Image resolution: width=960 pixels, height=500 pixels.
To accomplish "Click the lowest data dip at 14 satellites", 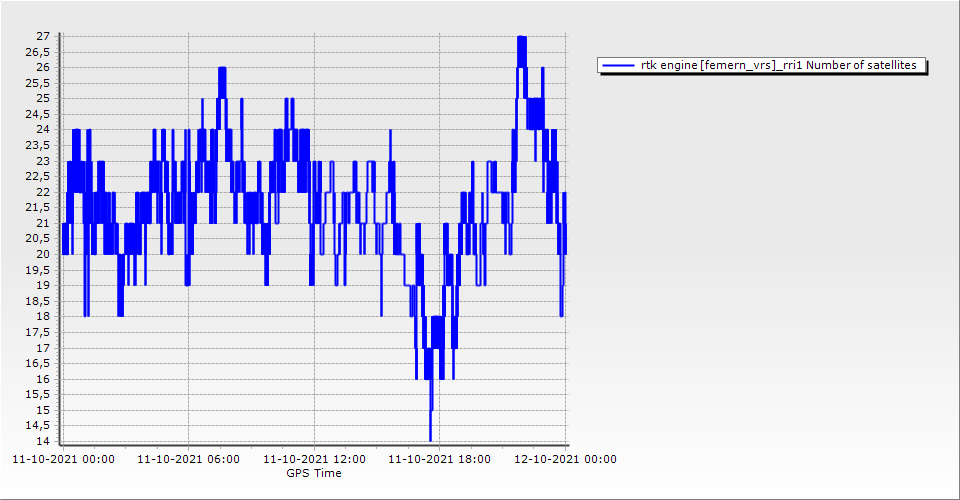I will 430,439.
